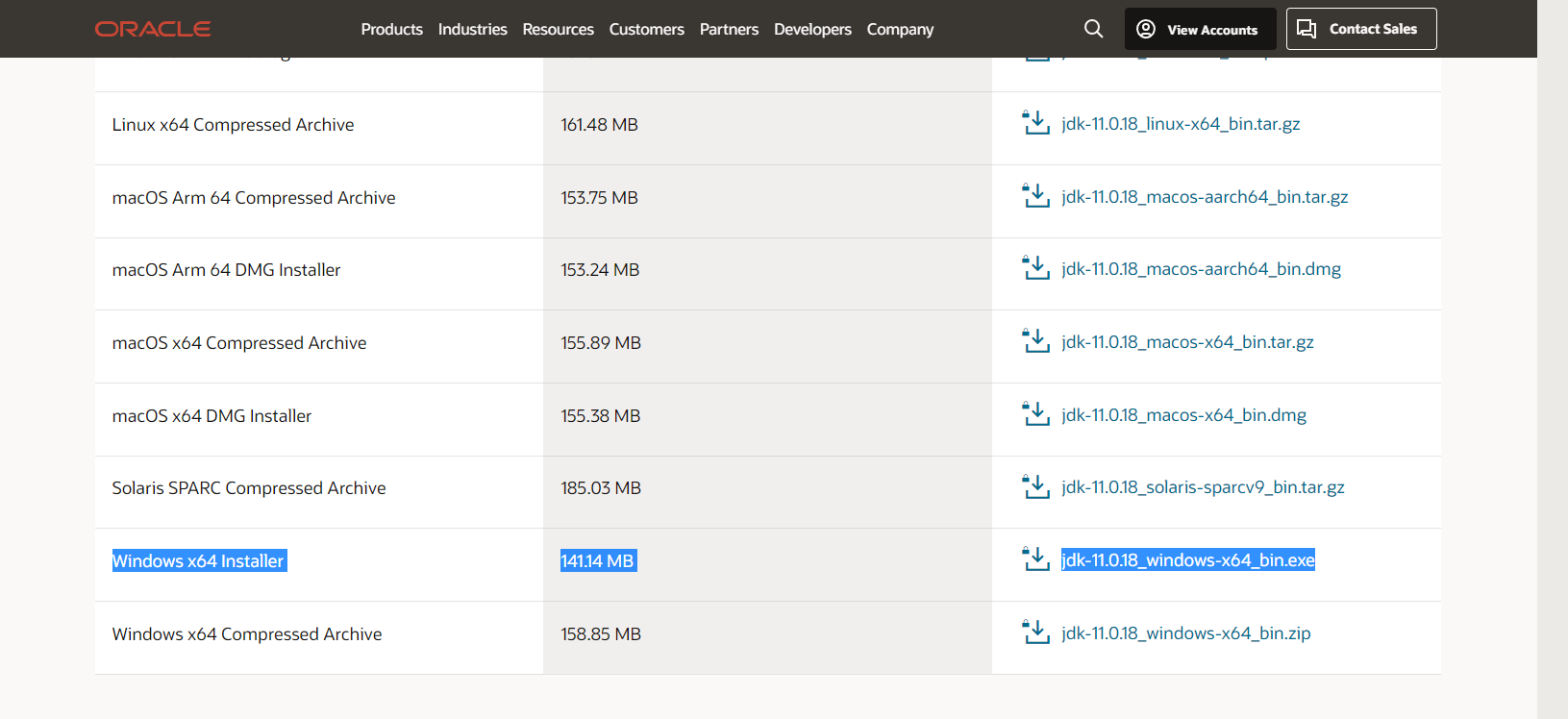Download jdk-11.0.18_windows-x64_bin.zip
Image resolution: width=1568 pixels, height=719 pixels.
[1185, 633]
